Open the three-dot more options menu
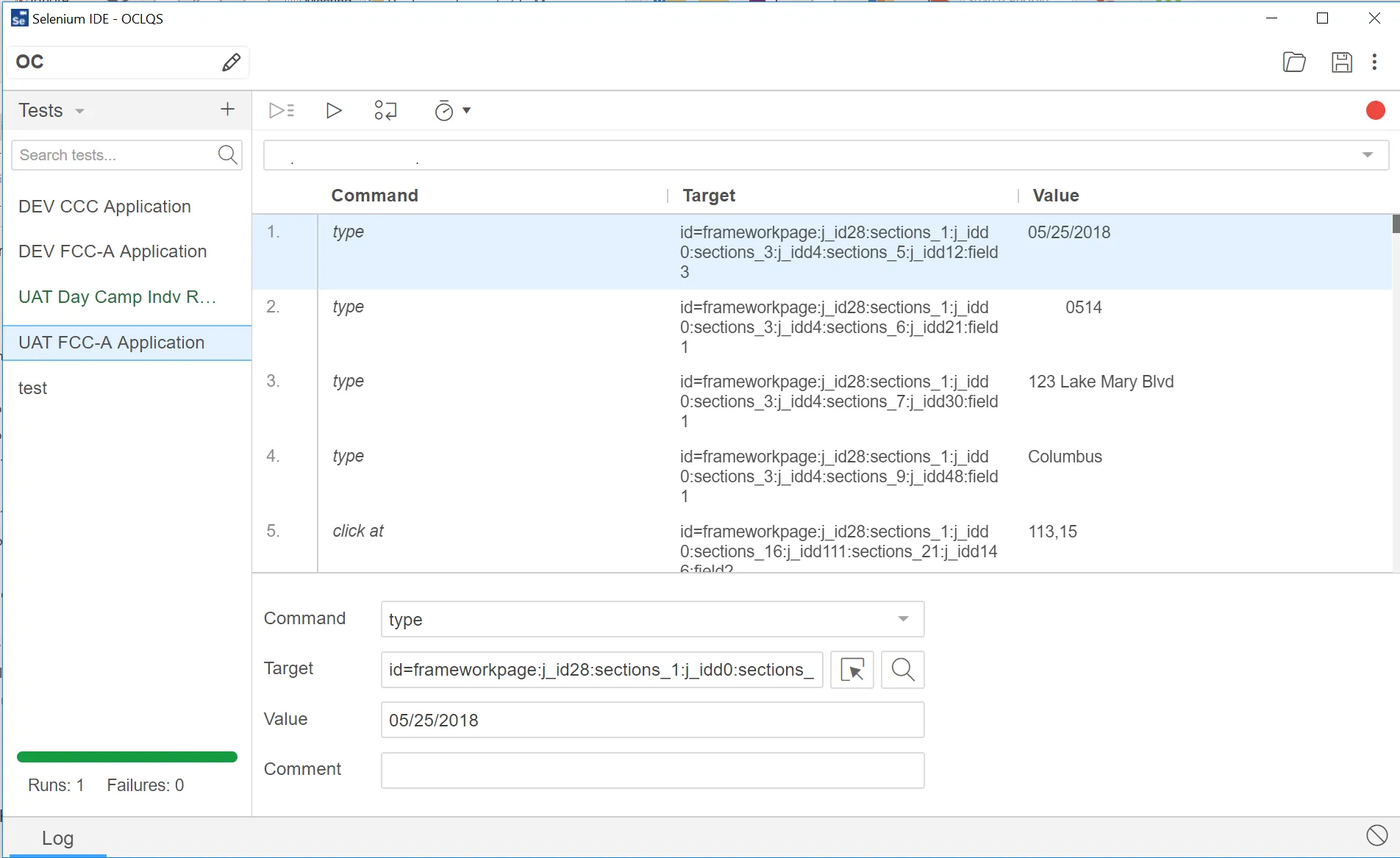The width and height of the screenshot is (1400, 858). coord(1374,62)
